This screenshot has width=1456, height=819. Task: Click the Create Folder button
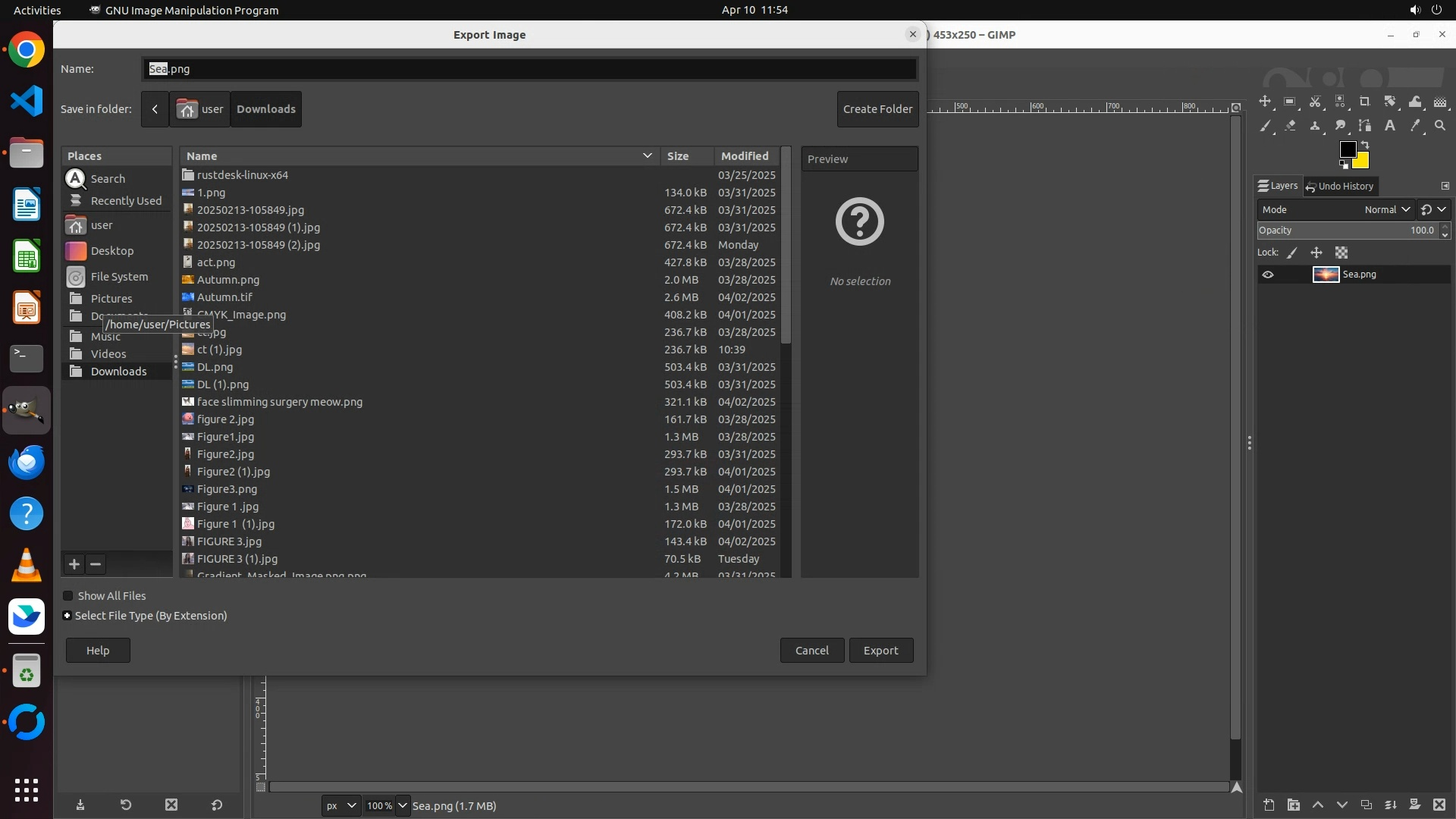(x=877, y=108)
